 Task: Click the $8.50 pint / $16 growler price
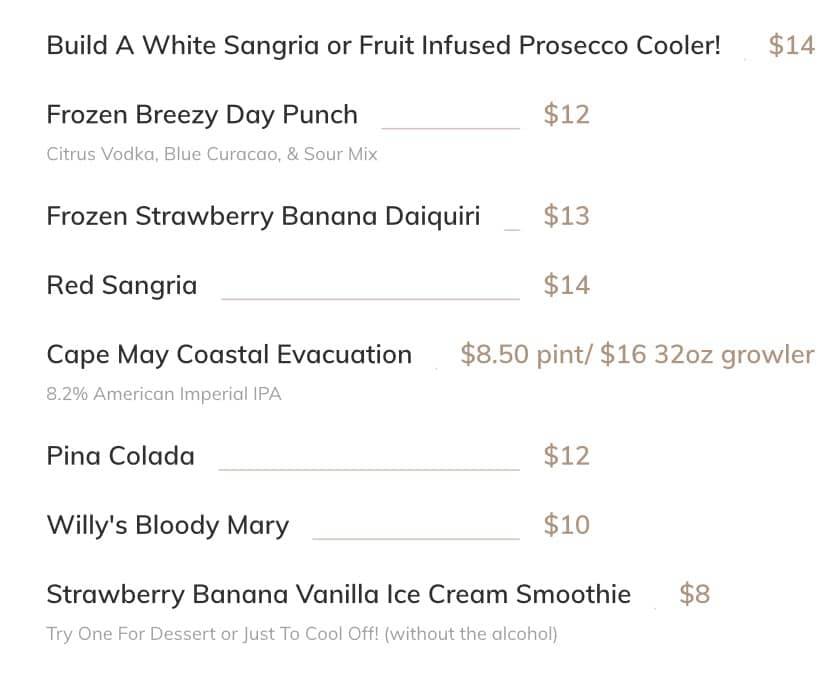pos(637,355)
